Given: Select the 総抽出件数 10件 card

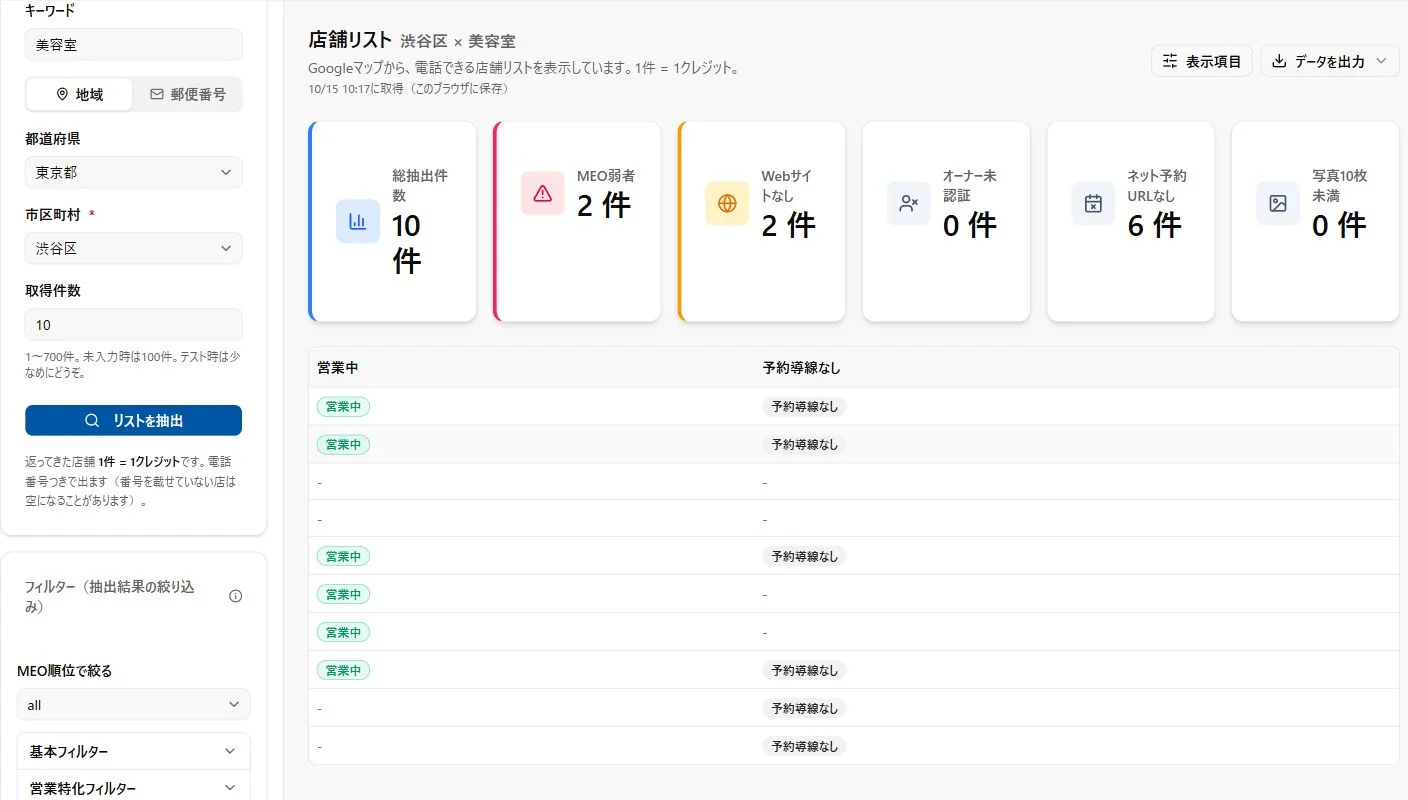Looking at the screenshot, I should pos(392,222).
